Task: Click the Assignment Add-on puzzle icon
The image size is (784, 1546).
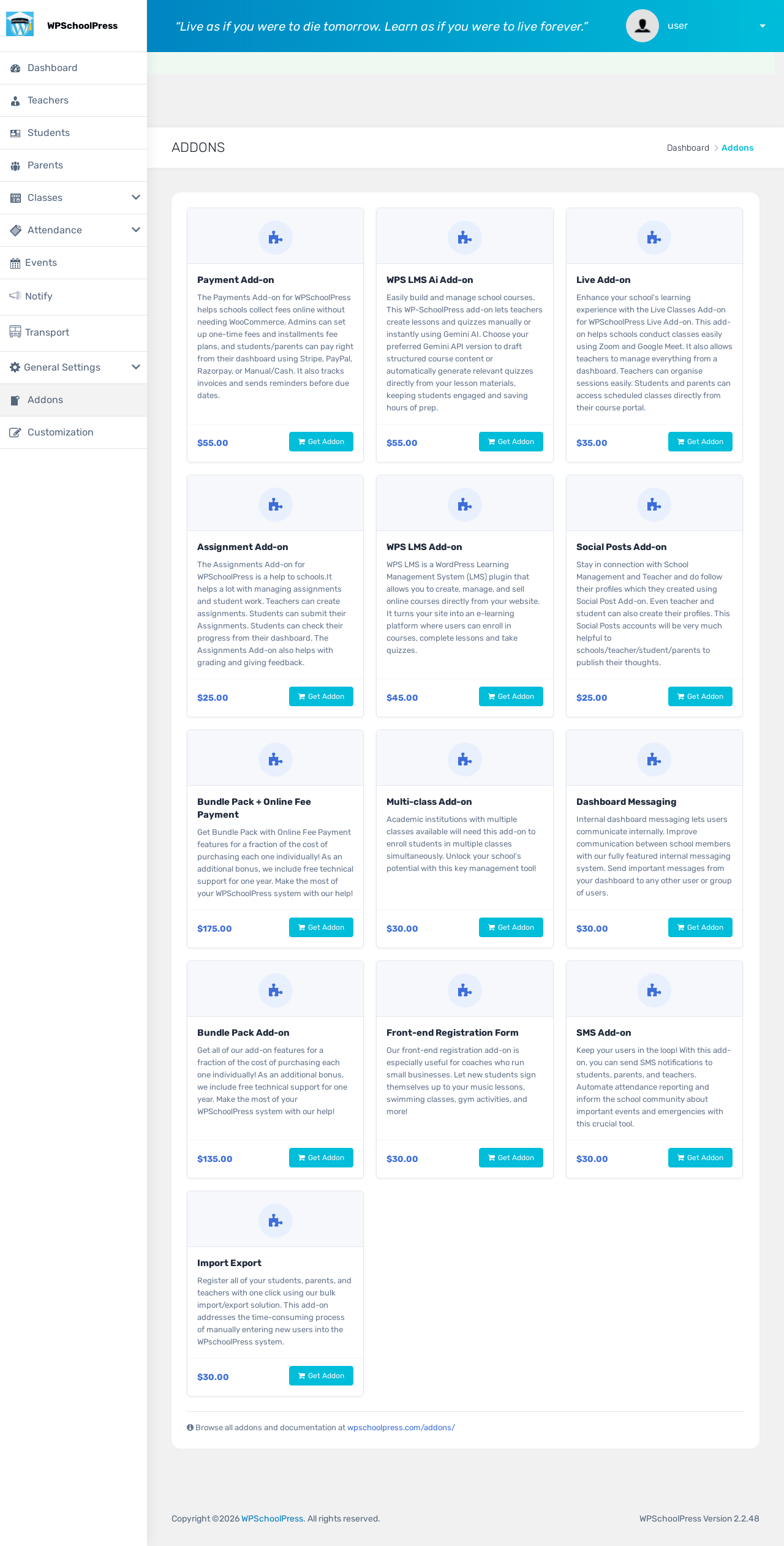Action: (x=276, y=505)
